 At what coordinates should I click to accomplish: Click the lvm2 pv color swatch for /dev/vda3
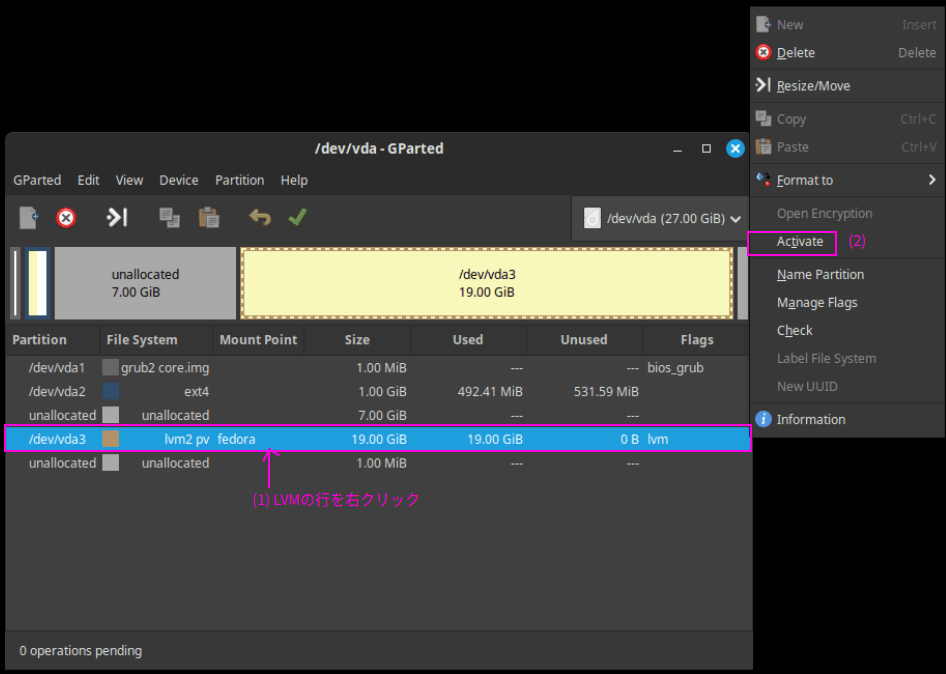[x=110, y=439]
